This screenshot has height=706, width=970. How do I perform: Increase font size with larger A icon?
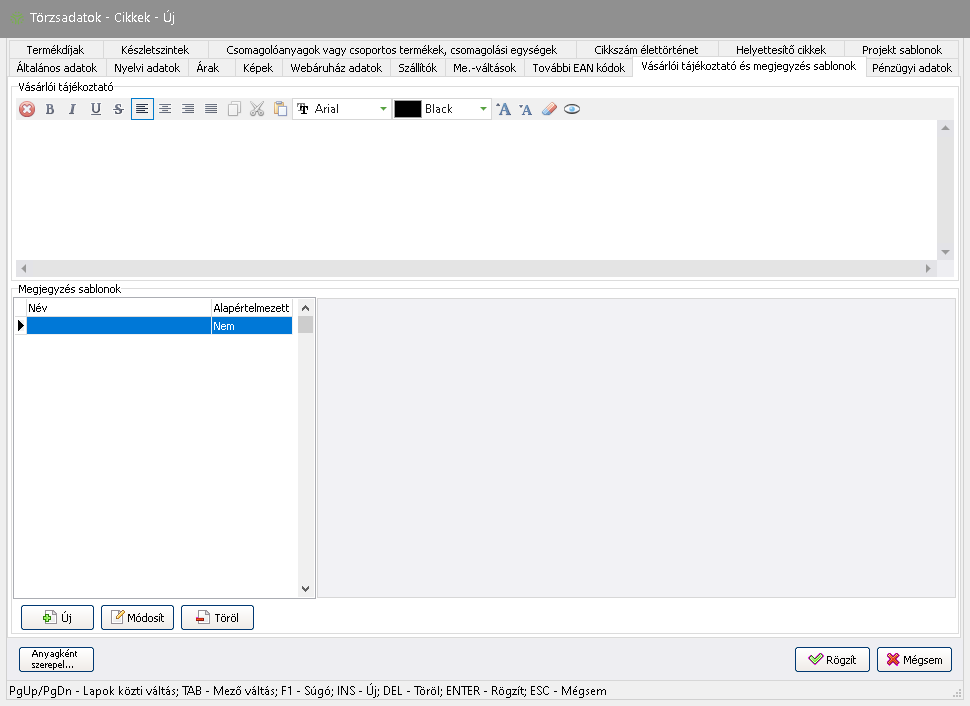pyautogui.click(x=504, y=109)
